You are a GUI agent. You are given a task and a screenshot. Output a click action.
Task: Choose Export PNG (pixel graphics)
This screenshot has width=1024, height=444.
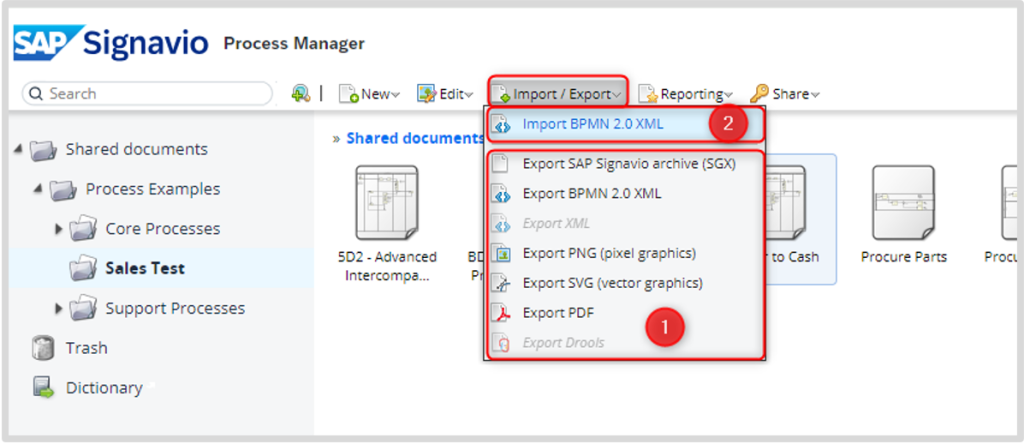625,253
